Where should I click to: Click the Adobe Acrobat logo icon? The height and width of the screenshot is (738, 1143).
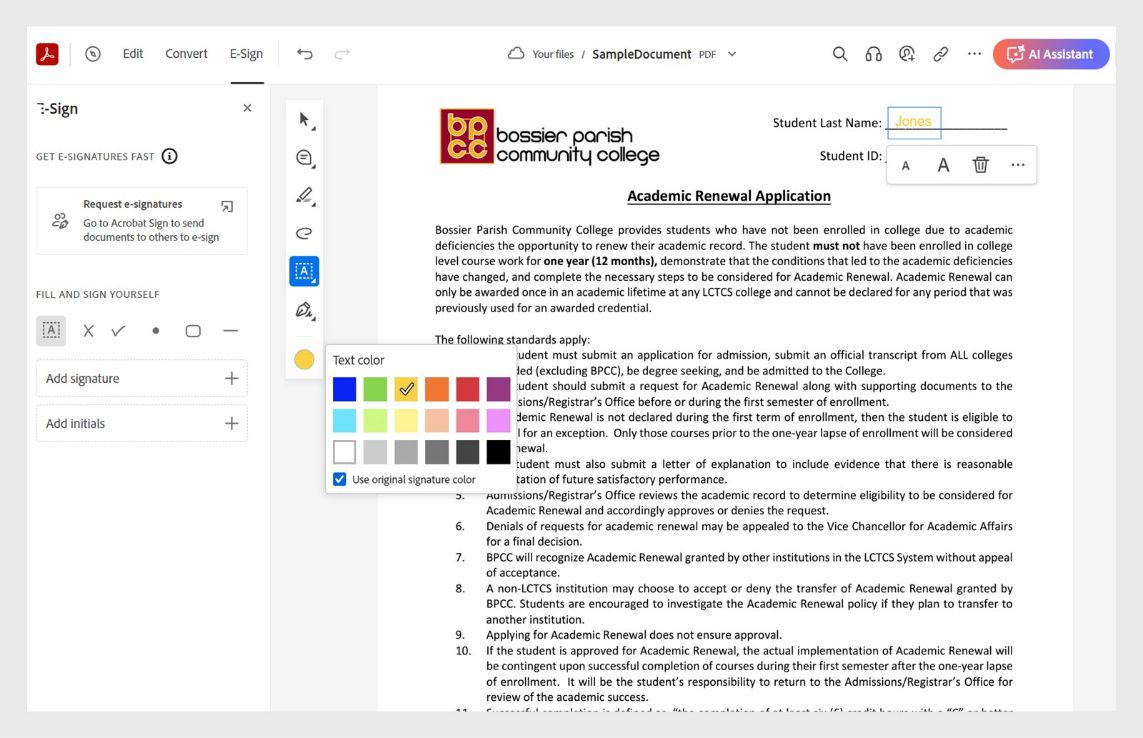47,54
